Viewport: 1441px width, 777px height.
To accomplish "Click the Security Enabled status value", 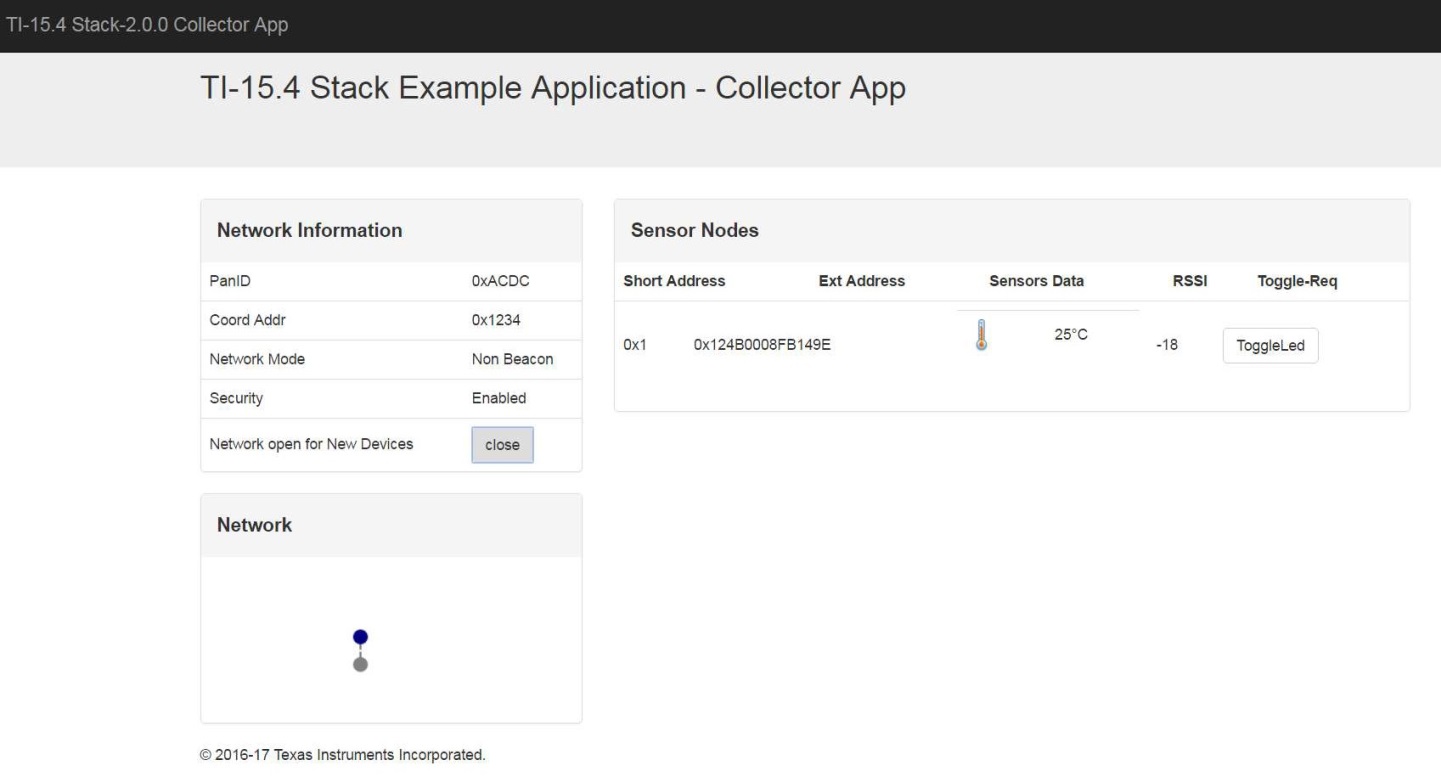I will pos(498,399).
